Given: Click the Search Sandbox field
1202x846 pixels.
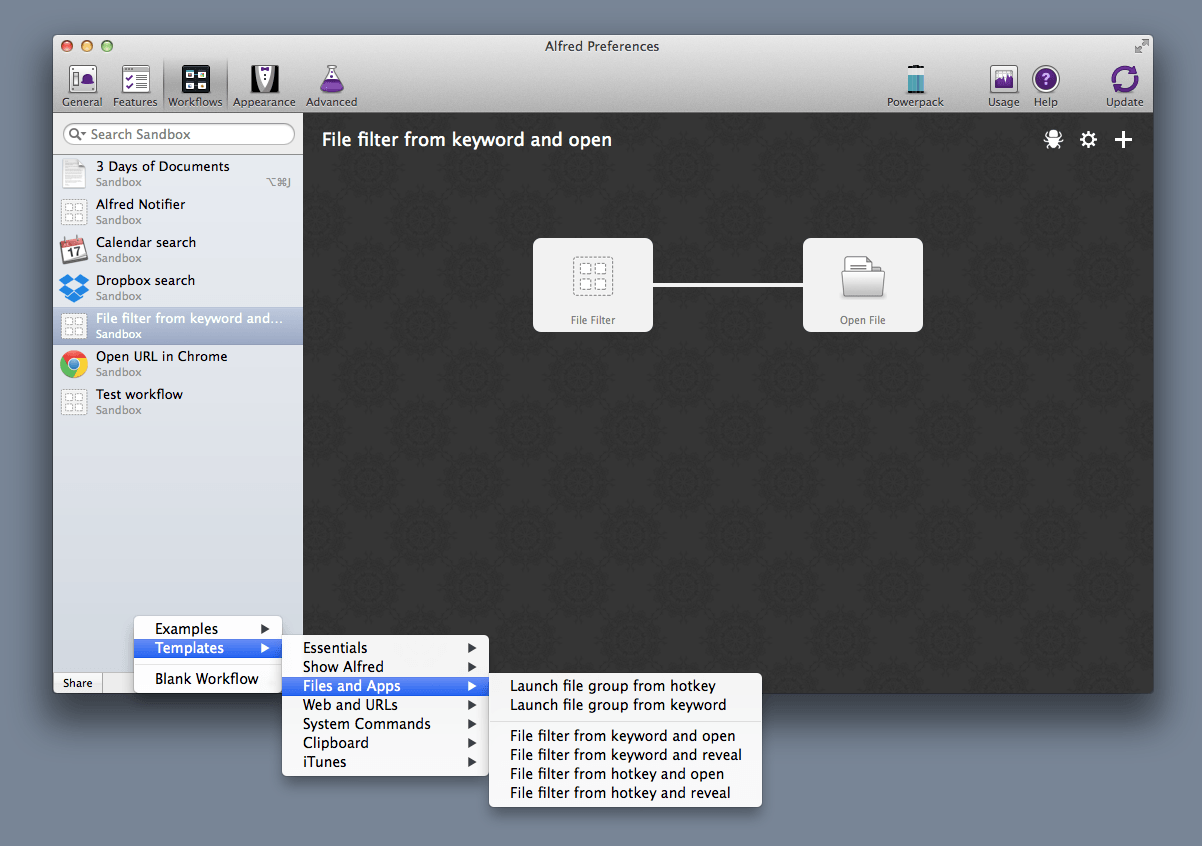Looking at the screenshot, I should click(x=178, y=134).
